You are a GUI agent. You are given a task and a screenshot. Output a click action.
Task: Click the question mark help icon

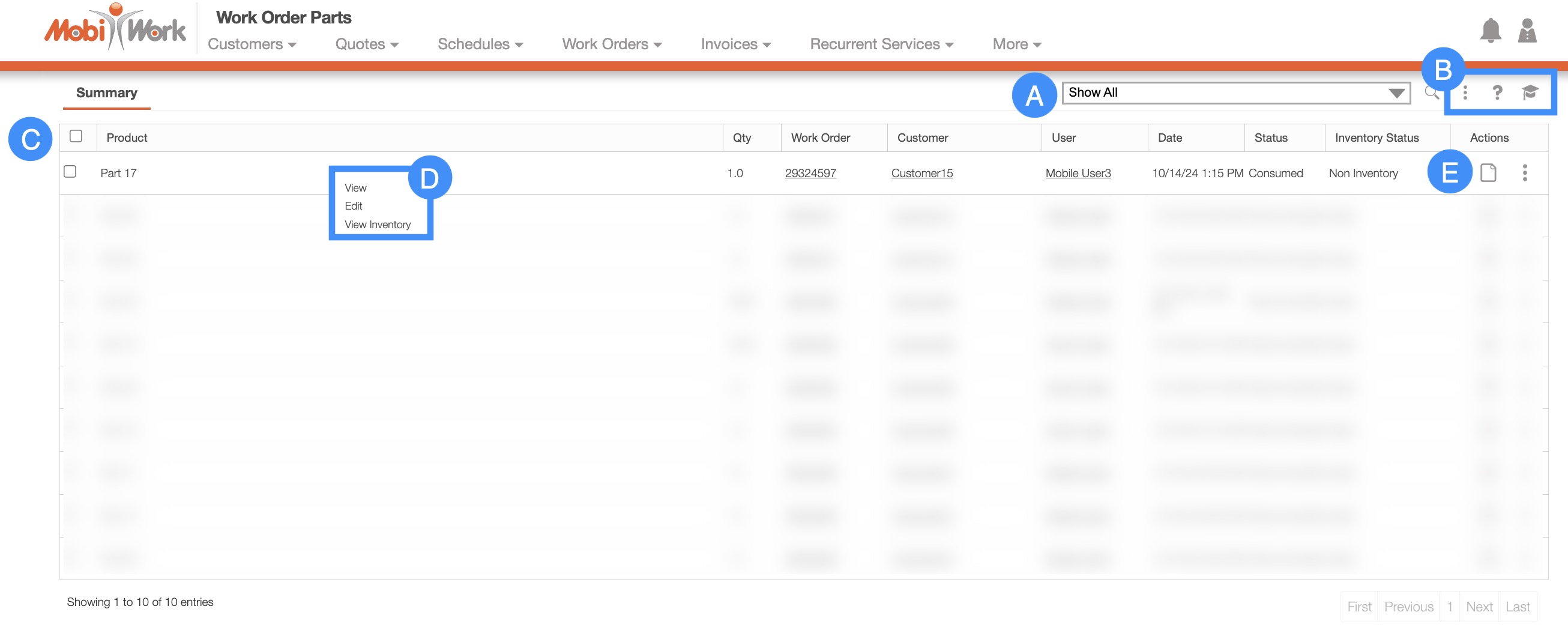click(x=1497, y=92)
